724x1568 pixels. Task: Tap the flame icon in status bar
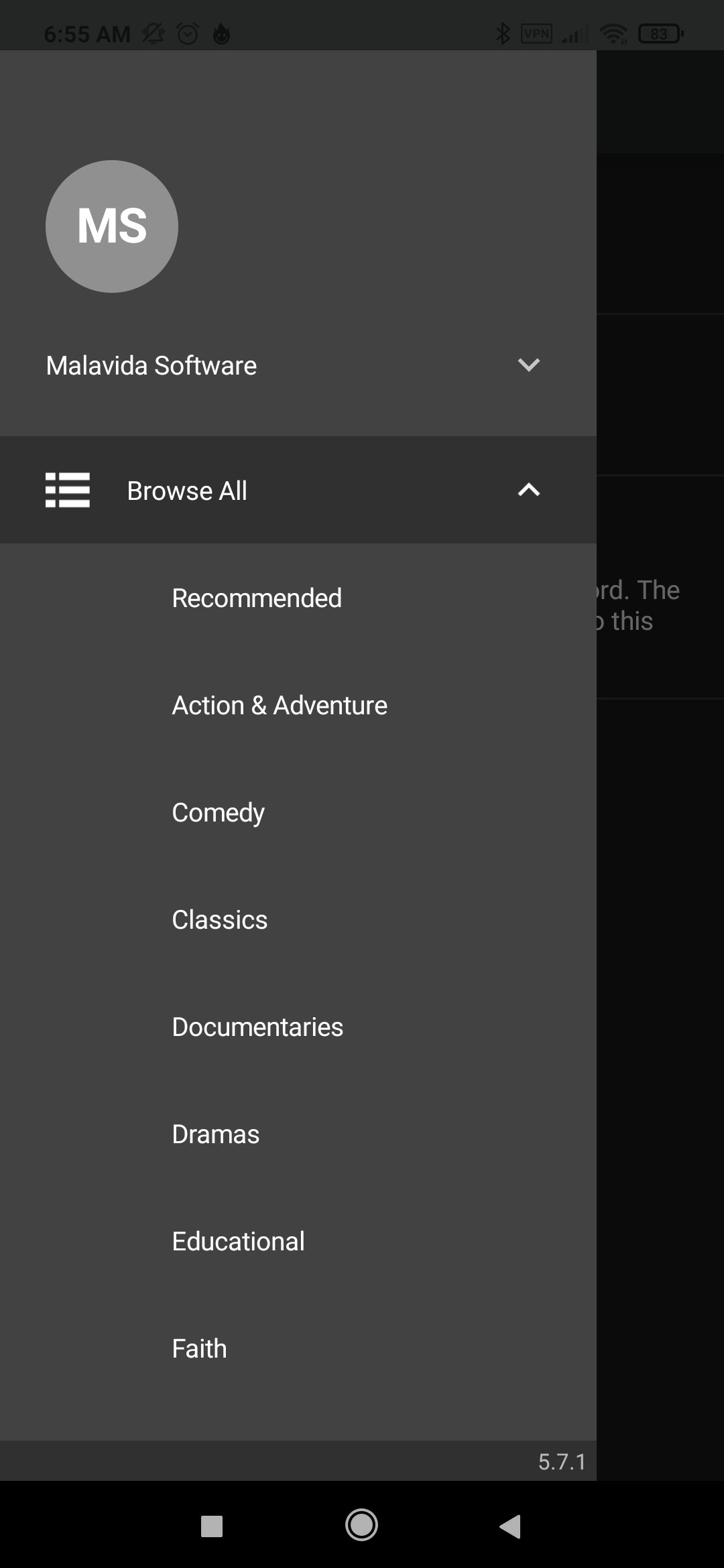click(221, 34)
